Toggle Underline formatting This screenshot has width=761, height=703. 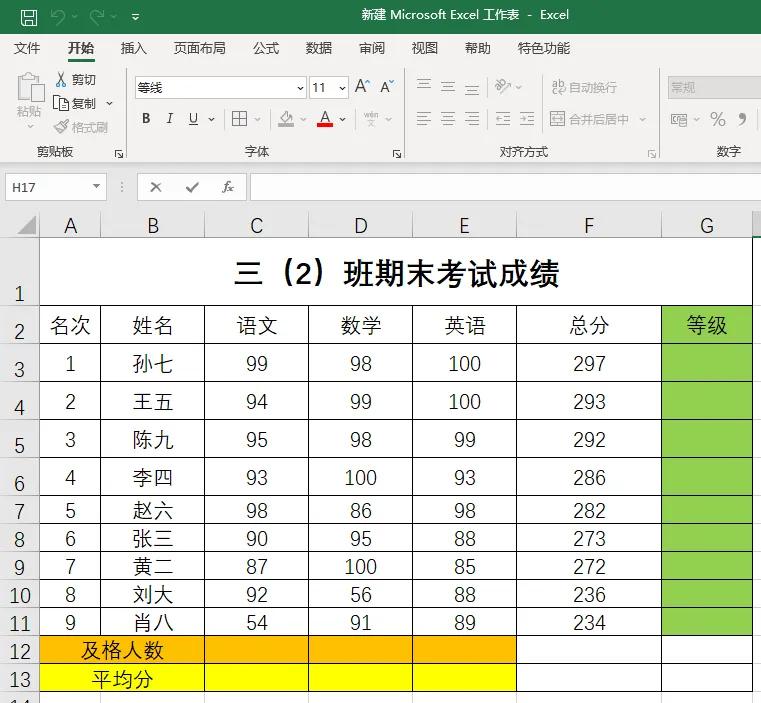tap(193, 118)
